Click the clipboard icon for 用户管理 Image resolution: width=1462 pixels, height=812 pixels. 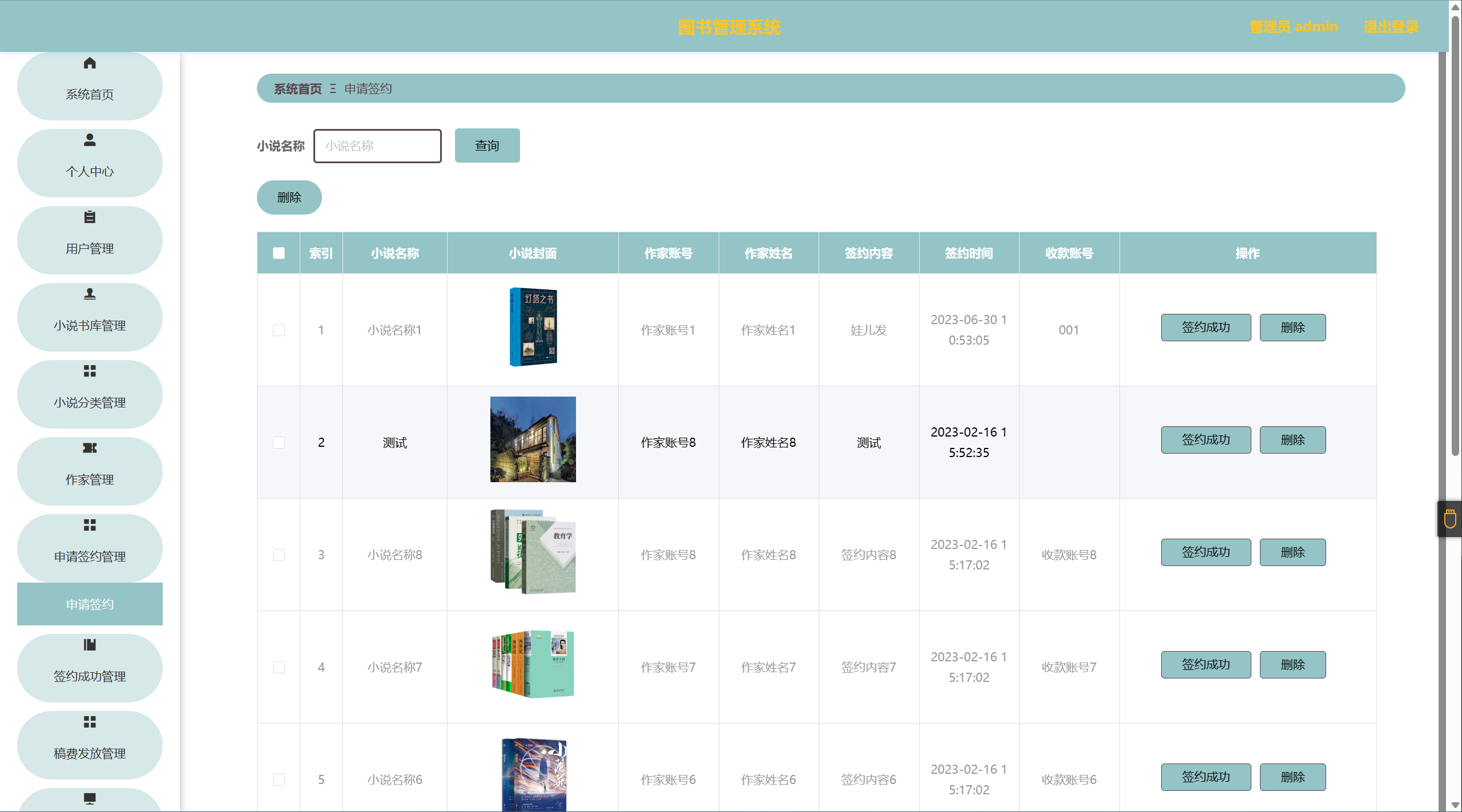pos(90,217)
